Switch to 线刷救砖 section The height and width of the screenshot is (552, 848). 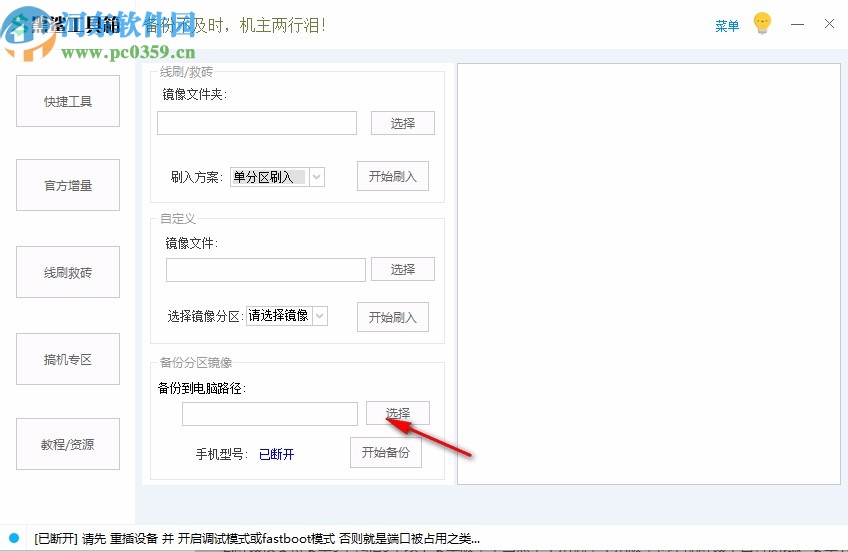[68, 272]
